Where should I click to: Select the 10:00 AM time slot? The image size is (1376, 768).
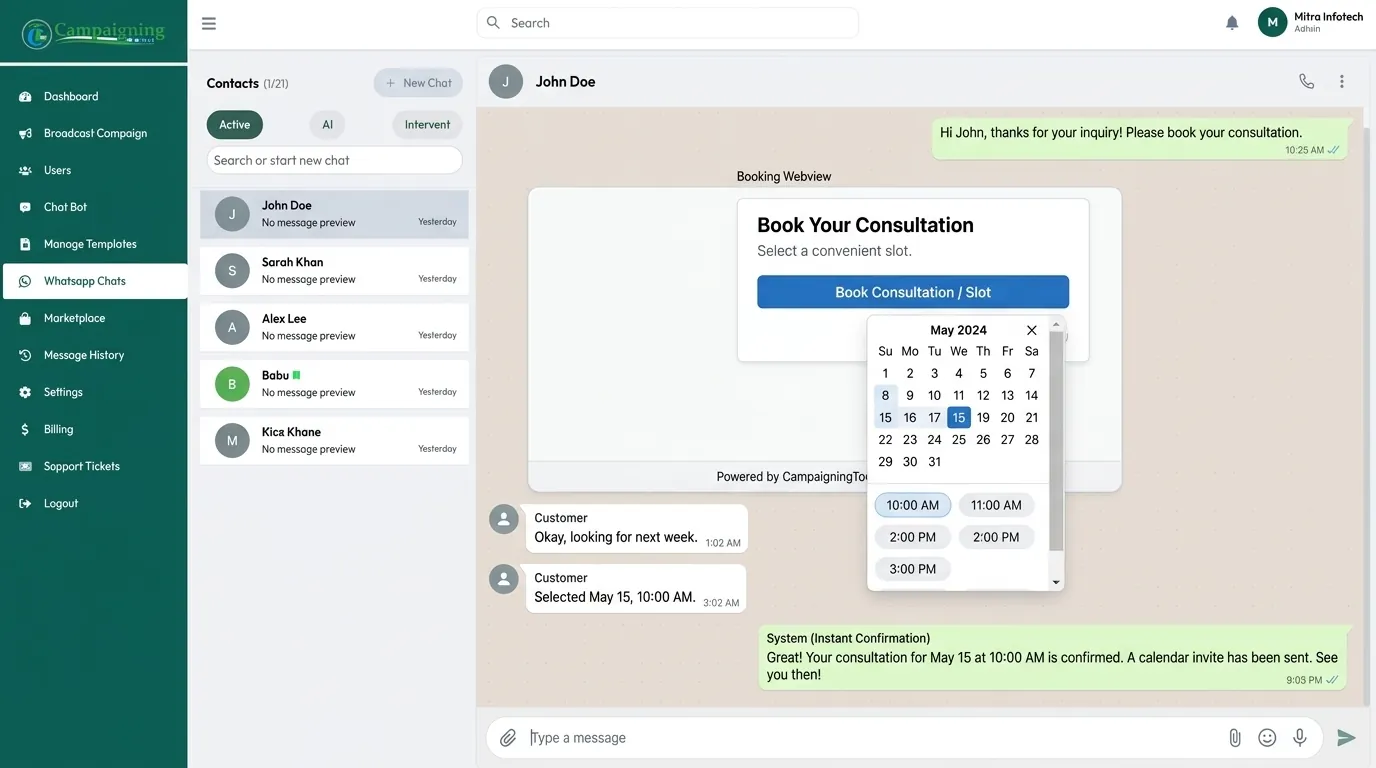[913, 505]
